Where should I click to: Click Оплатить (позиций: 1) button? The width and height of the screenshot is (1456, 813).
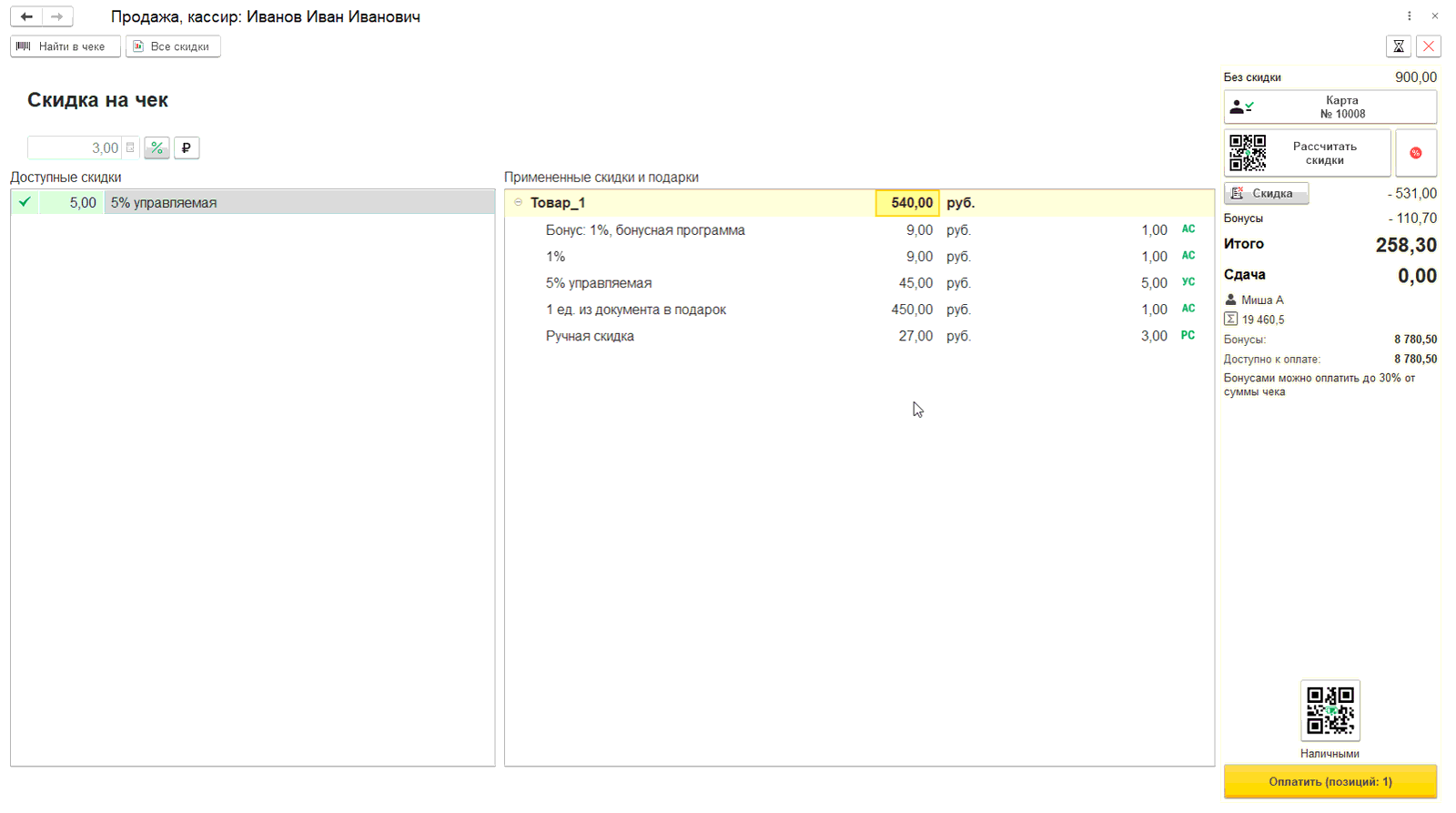pyautogui.click(x=1330, y=782)
